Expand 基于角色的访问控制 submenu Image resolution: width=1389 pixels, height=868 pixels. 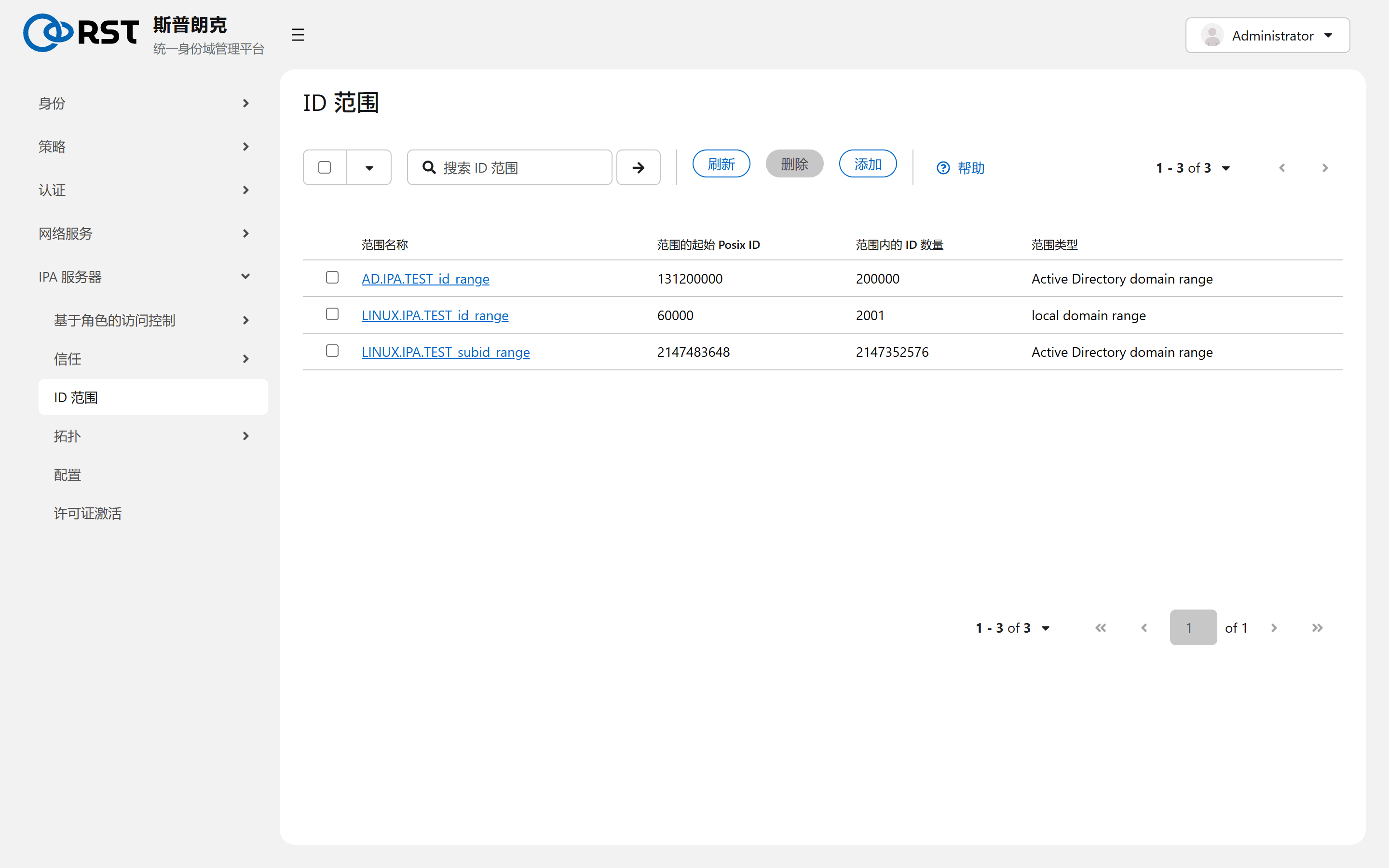(153, 320)
